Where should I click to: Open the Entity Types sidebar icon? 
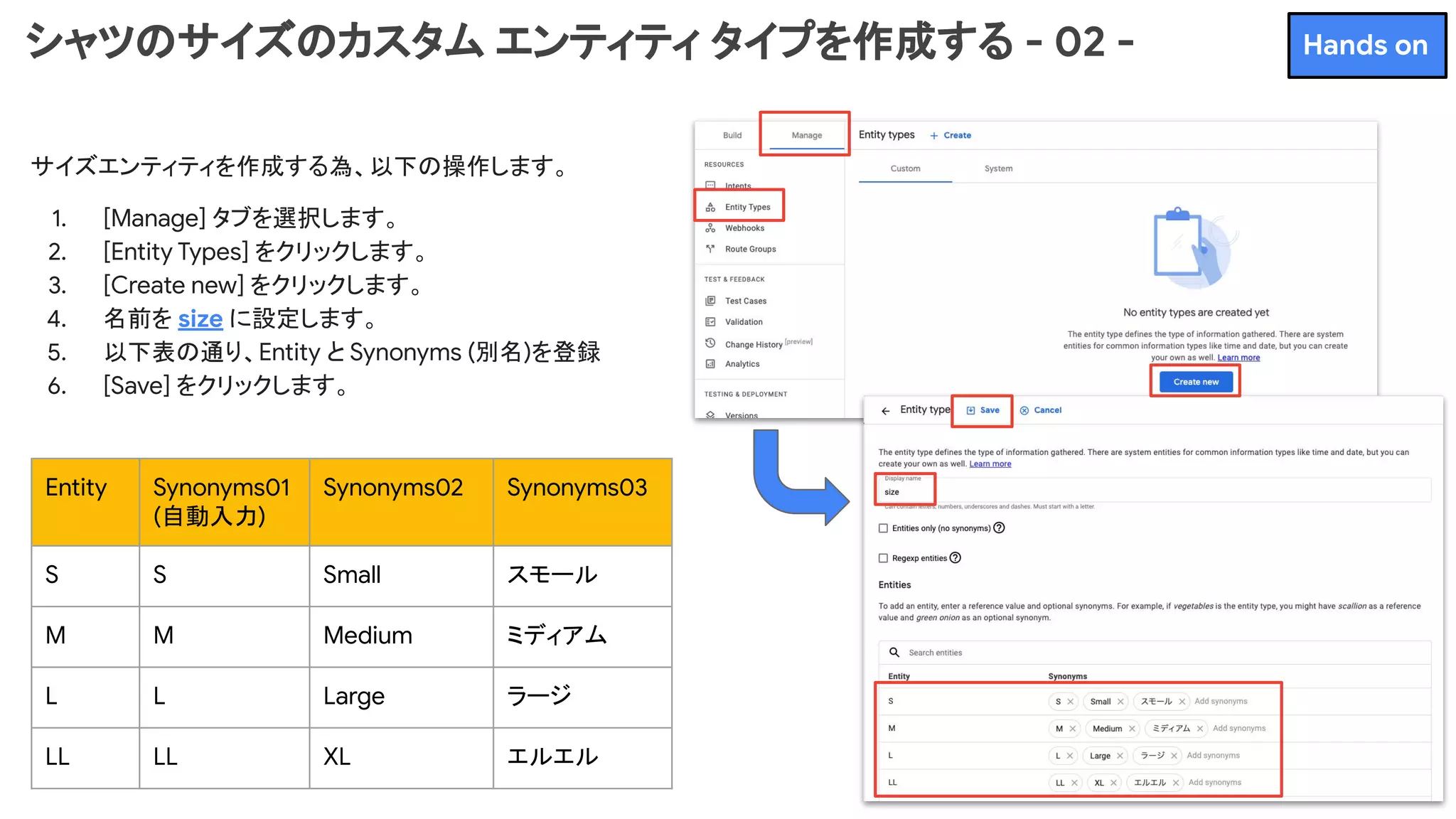coord(710,208)
